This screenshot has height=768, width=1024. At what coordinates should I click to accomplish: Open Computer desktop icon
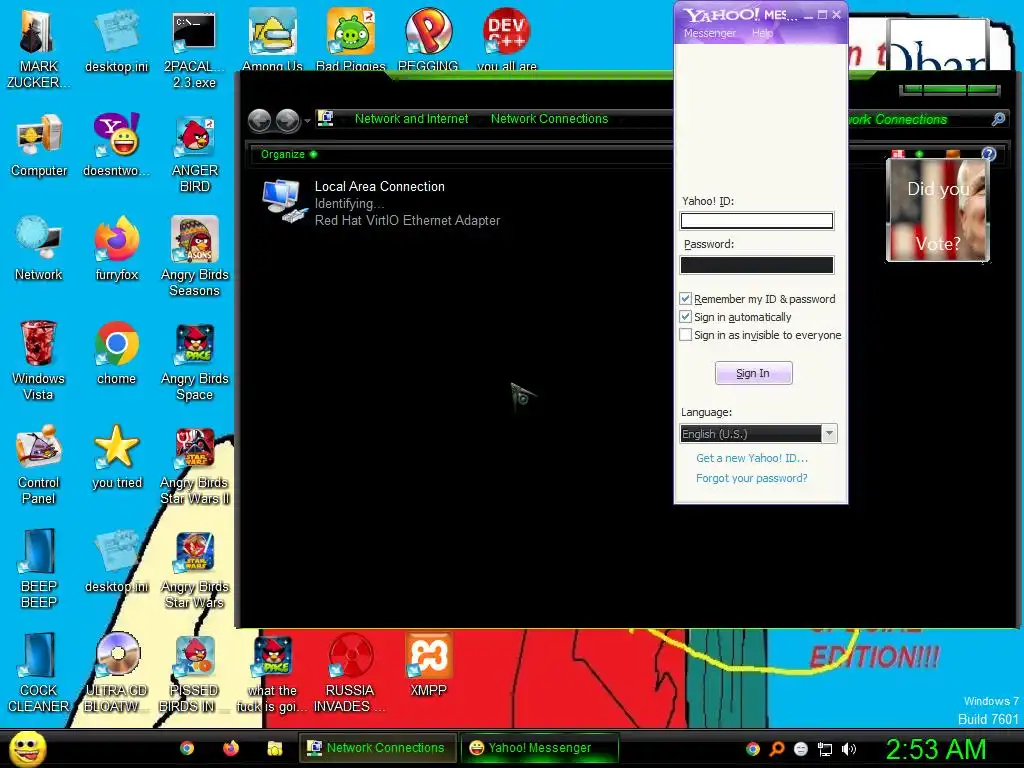pos(39,145)
